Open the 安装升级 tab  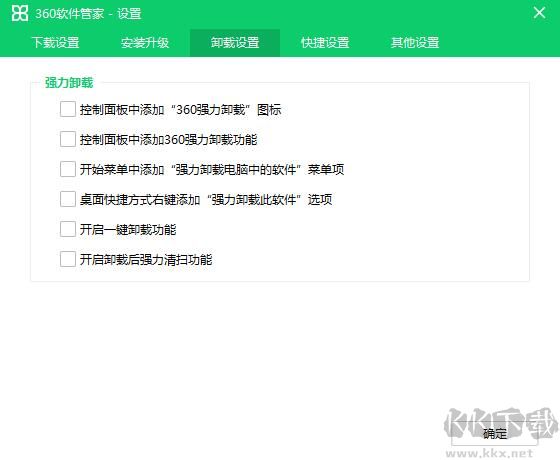(x=145, y=43)
